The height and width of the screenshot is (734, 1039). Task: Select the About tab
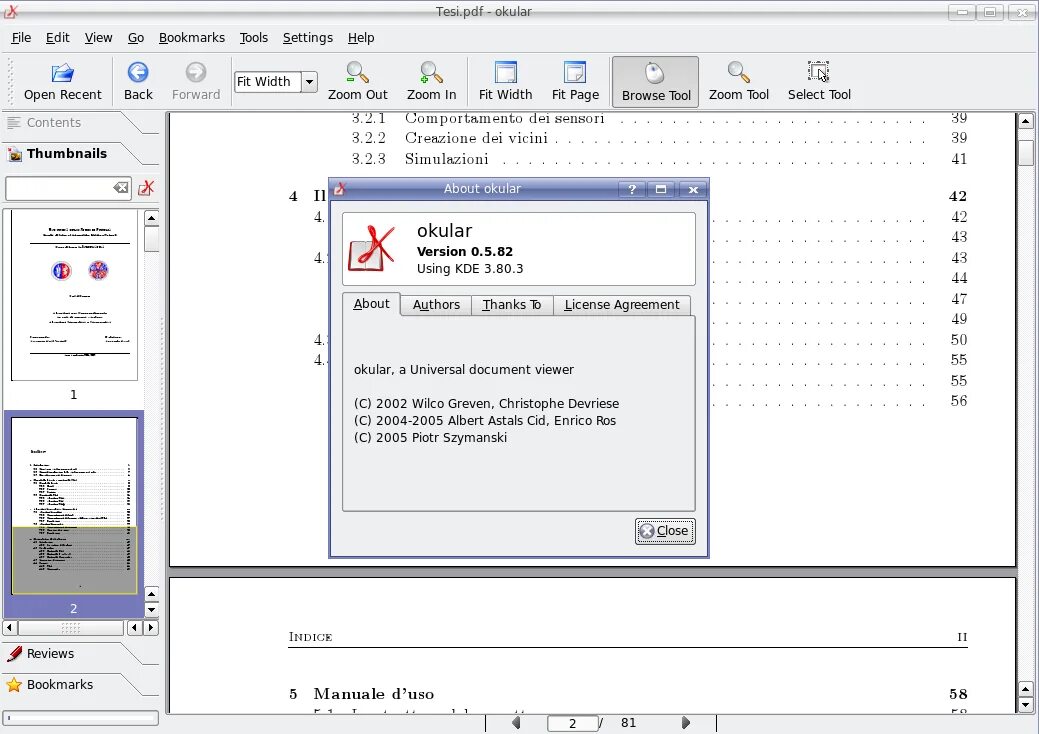371,304
